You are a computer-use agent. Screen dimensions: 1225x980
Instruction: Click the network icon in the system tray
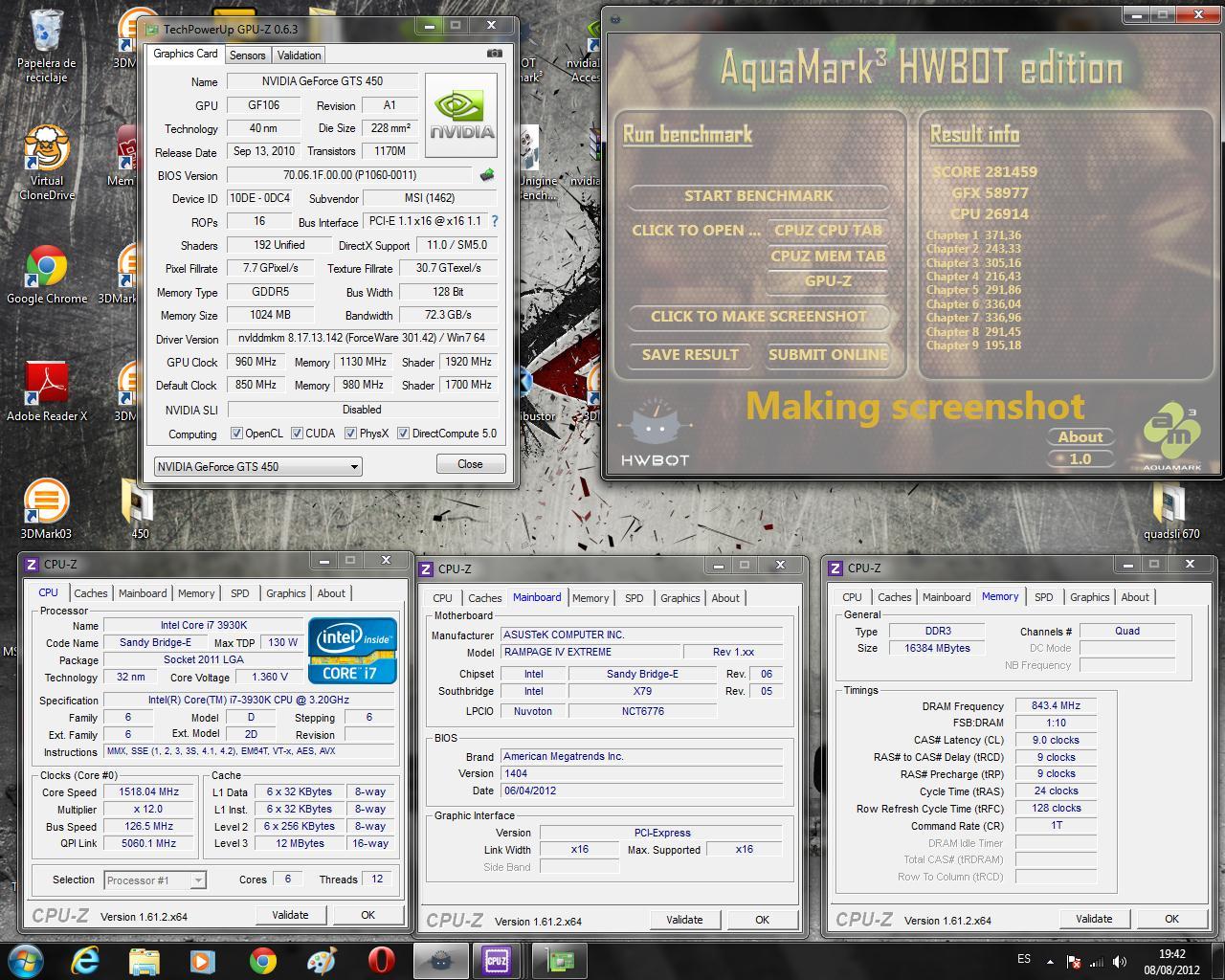[1097, 962]
